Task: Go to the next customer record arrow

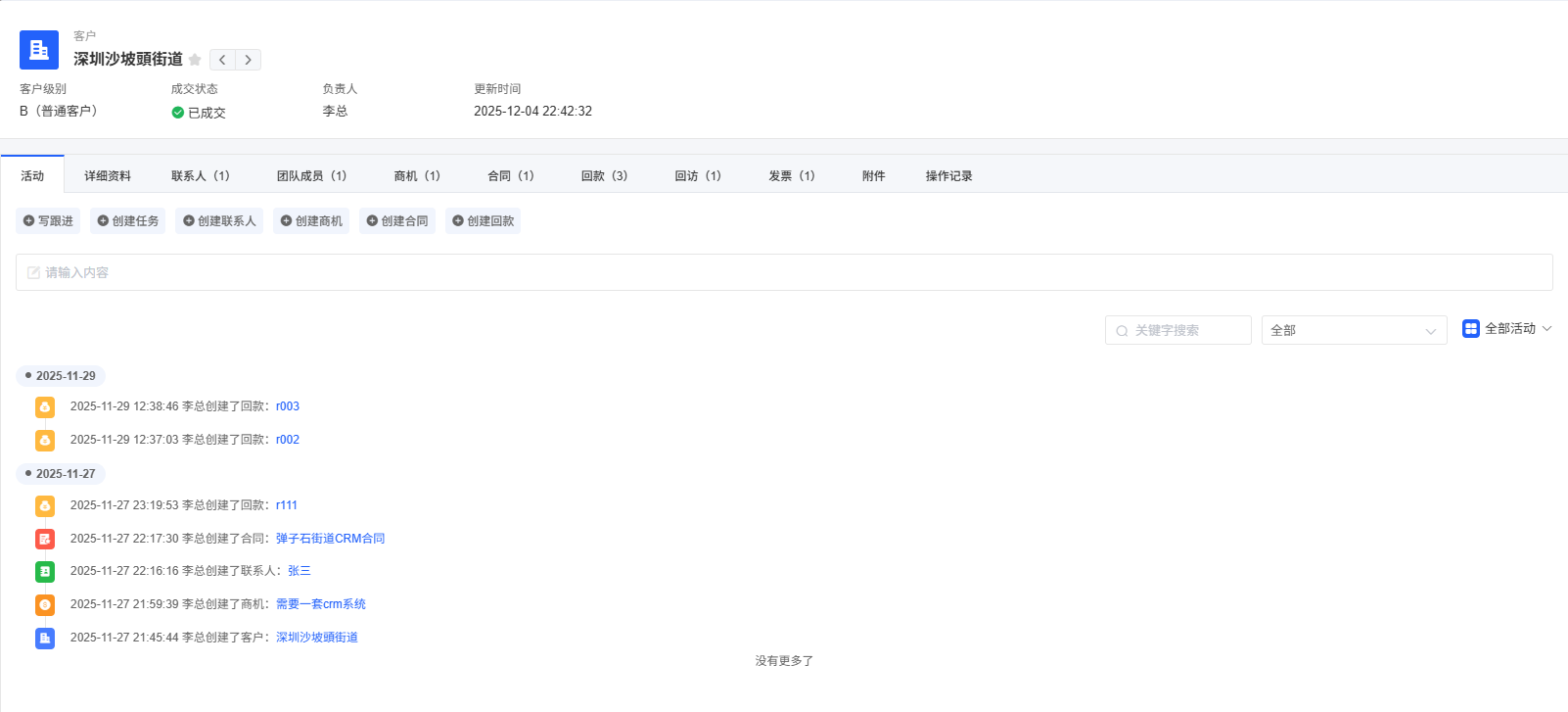Action: click(249, 60)
